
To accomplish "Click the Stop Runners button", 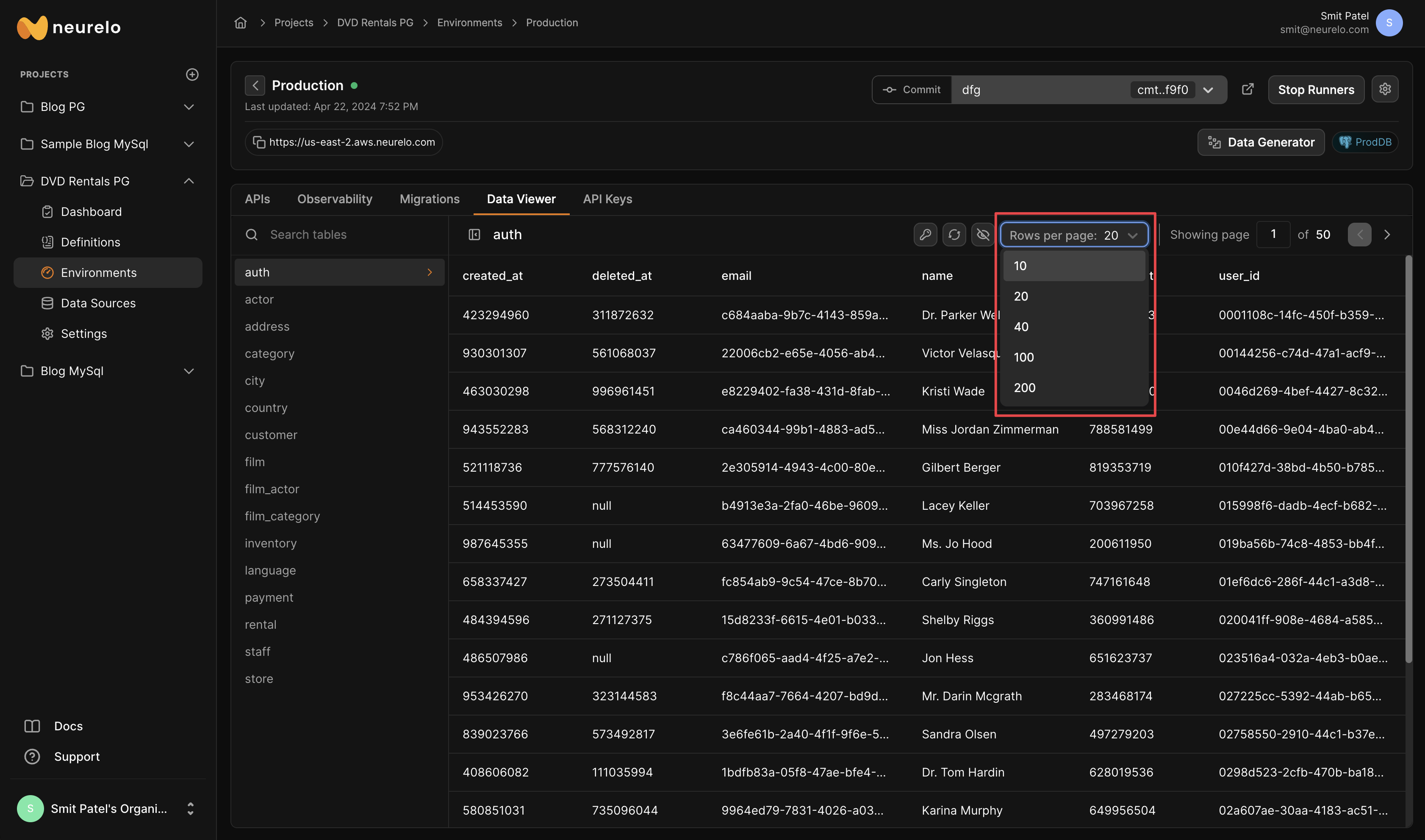I will pos(1316,89).
